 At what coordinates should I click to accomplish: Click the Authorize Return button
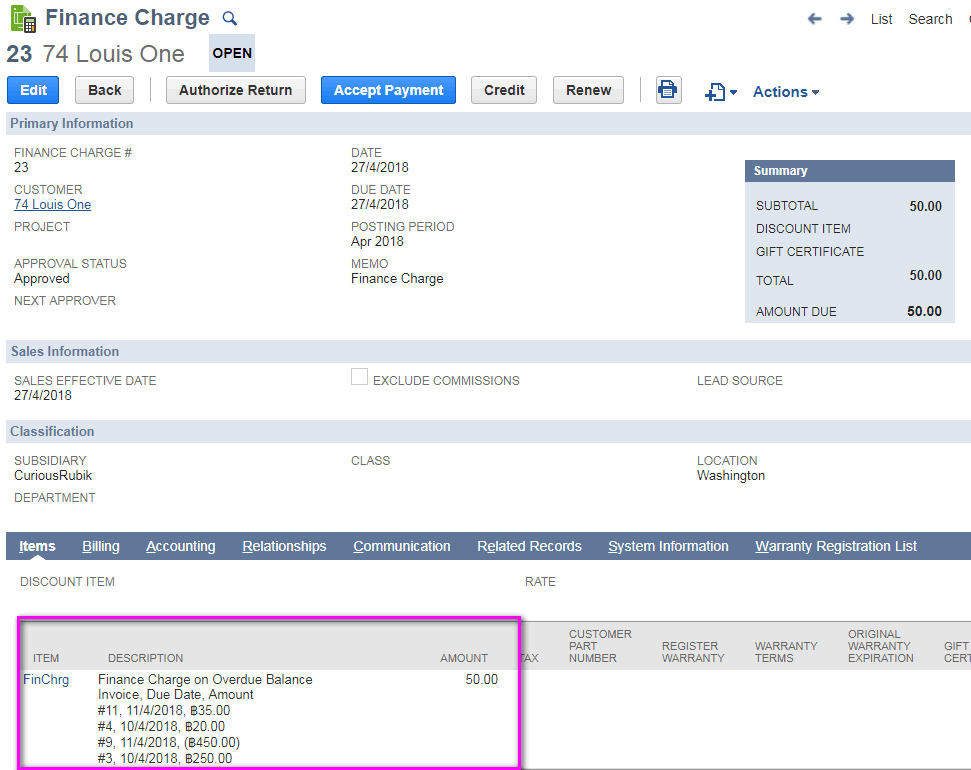[235, 90]
